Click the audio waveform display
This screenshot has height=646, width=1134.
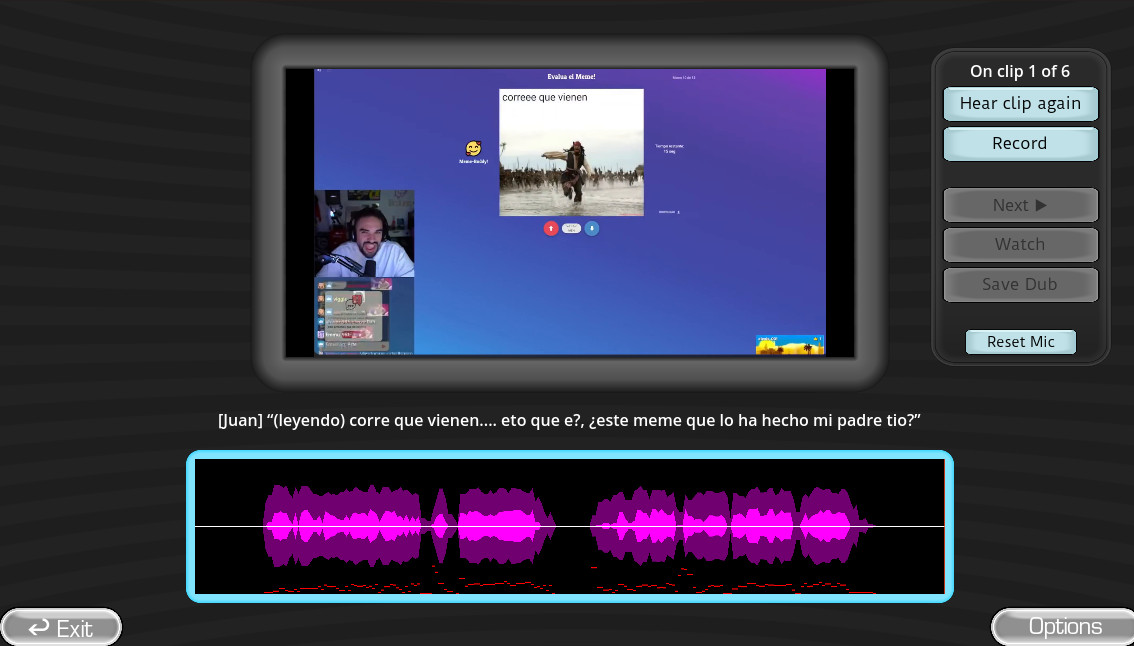(570, 527)
